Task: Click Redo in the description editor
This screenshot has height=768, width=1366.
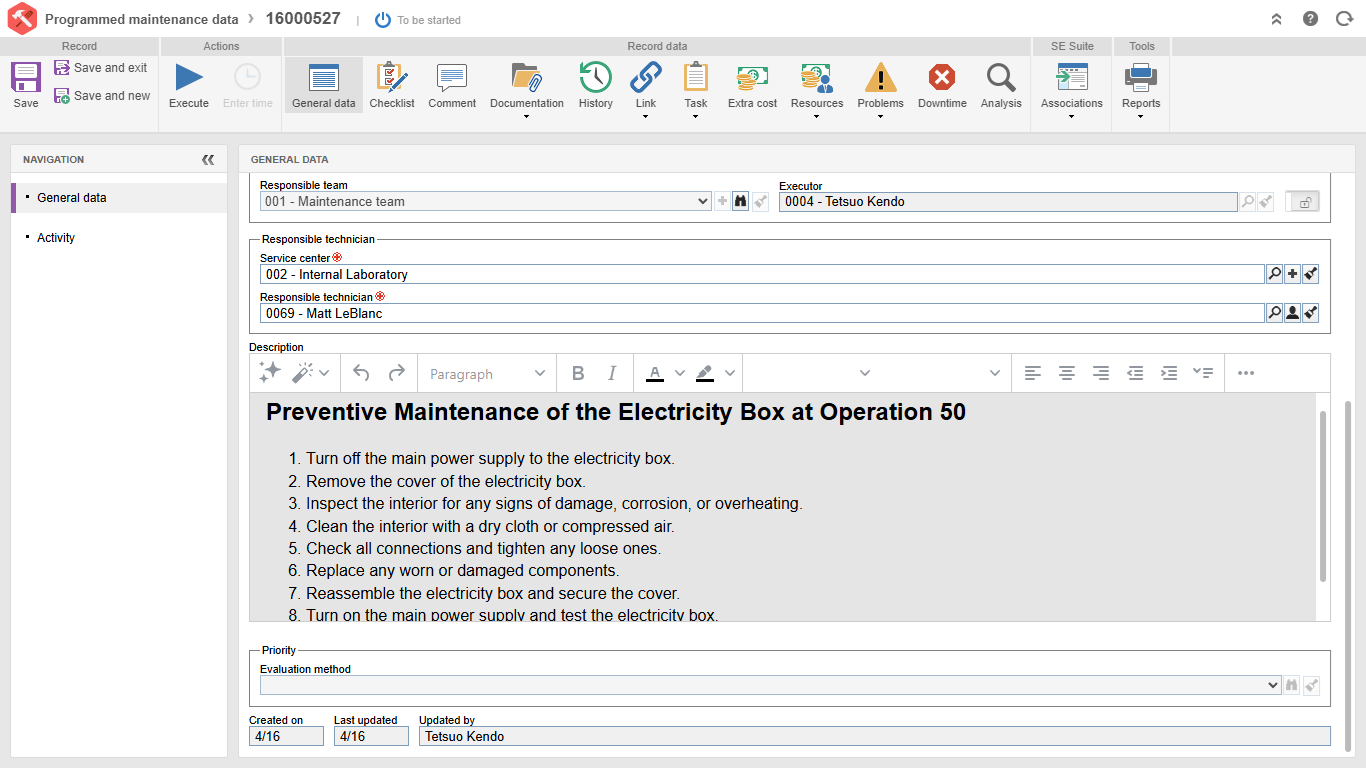Action: point(397,373)
